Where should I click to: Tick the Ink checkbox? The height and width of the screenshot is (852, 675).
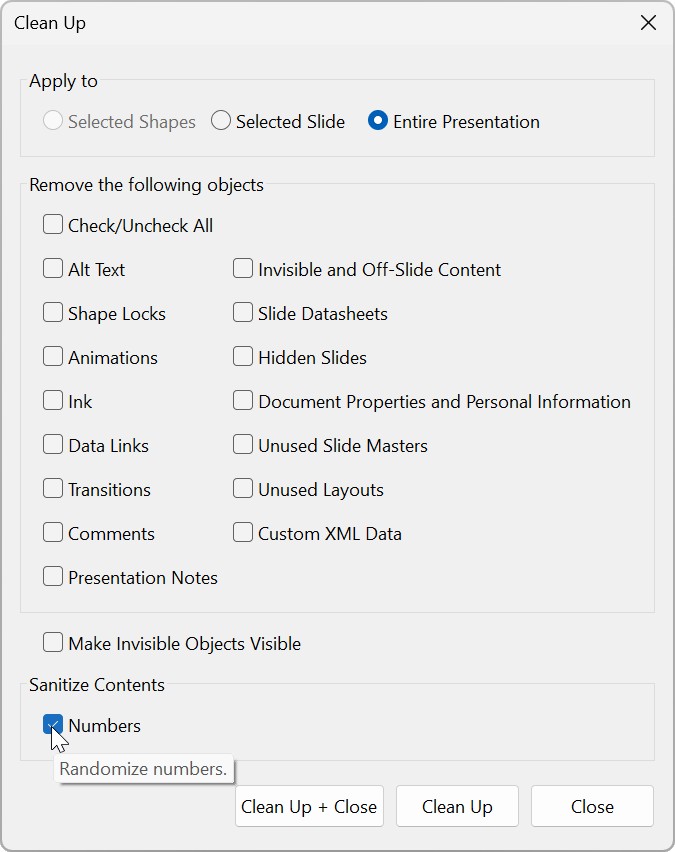coord(53,401)
